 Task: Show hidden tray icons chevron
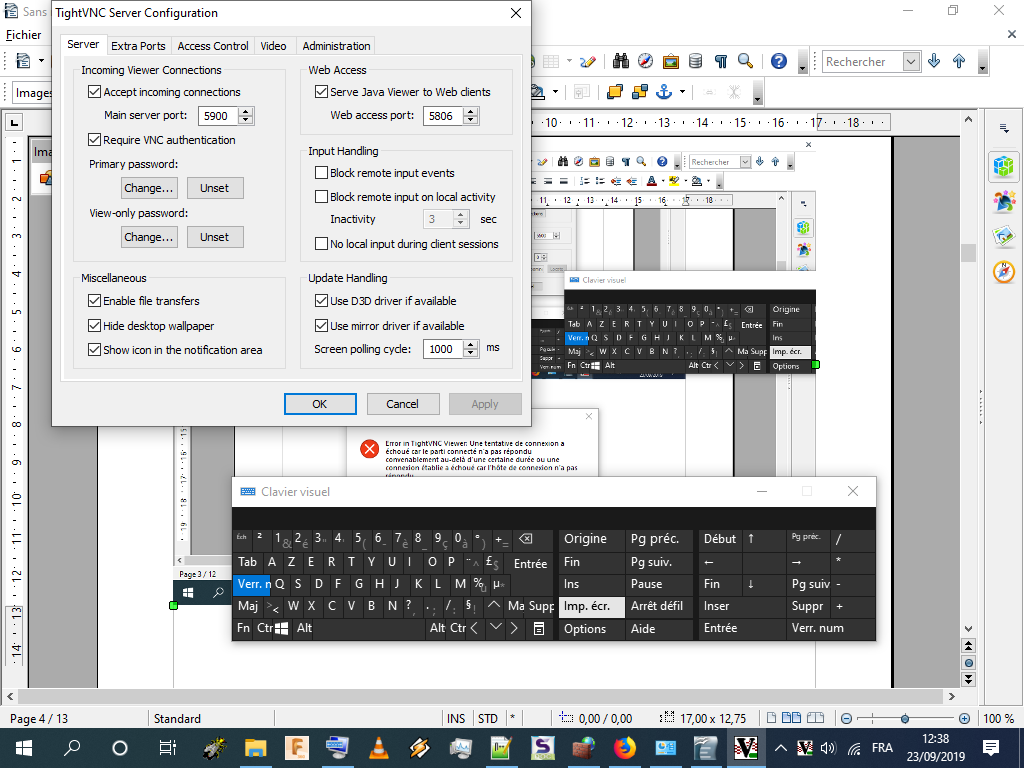coord(780,748)
